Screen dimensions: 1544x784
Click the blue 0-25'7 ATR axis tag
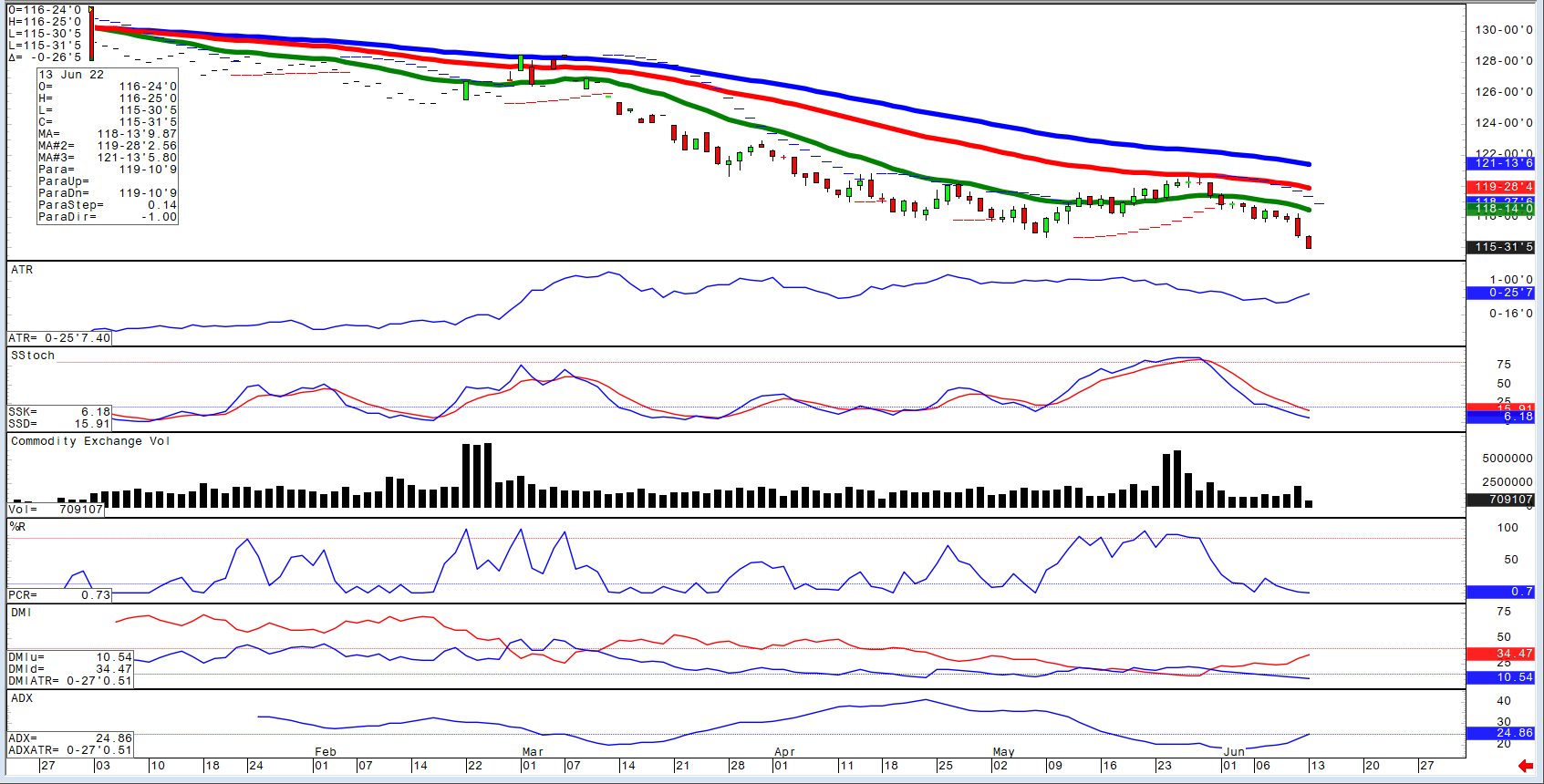click(x=1500, y=293)
